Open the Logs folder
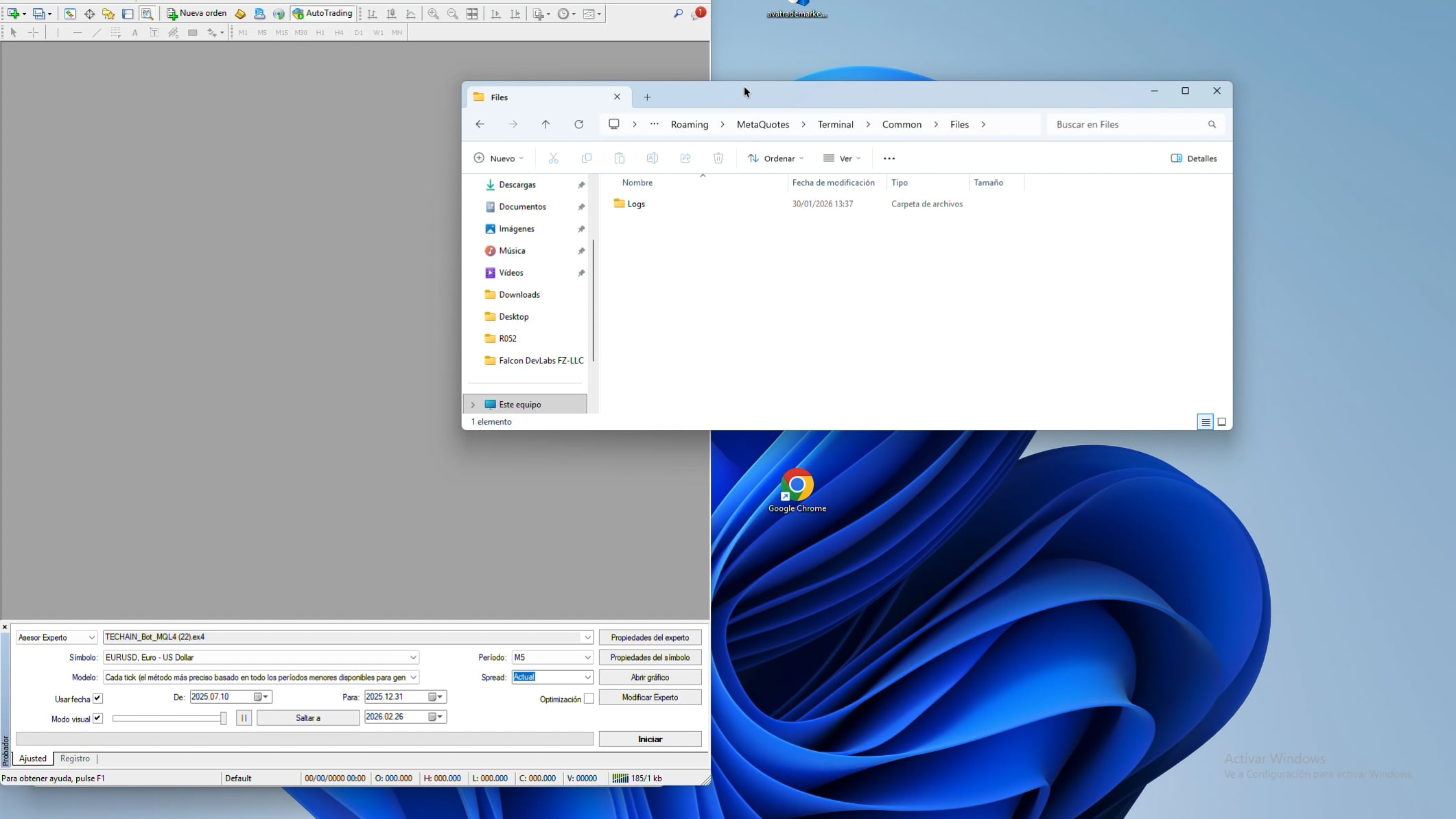 pyautogui.click(x=636, y=204)
